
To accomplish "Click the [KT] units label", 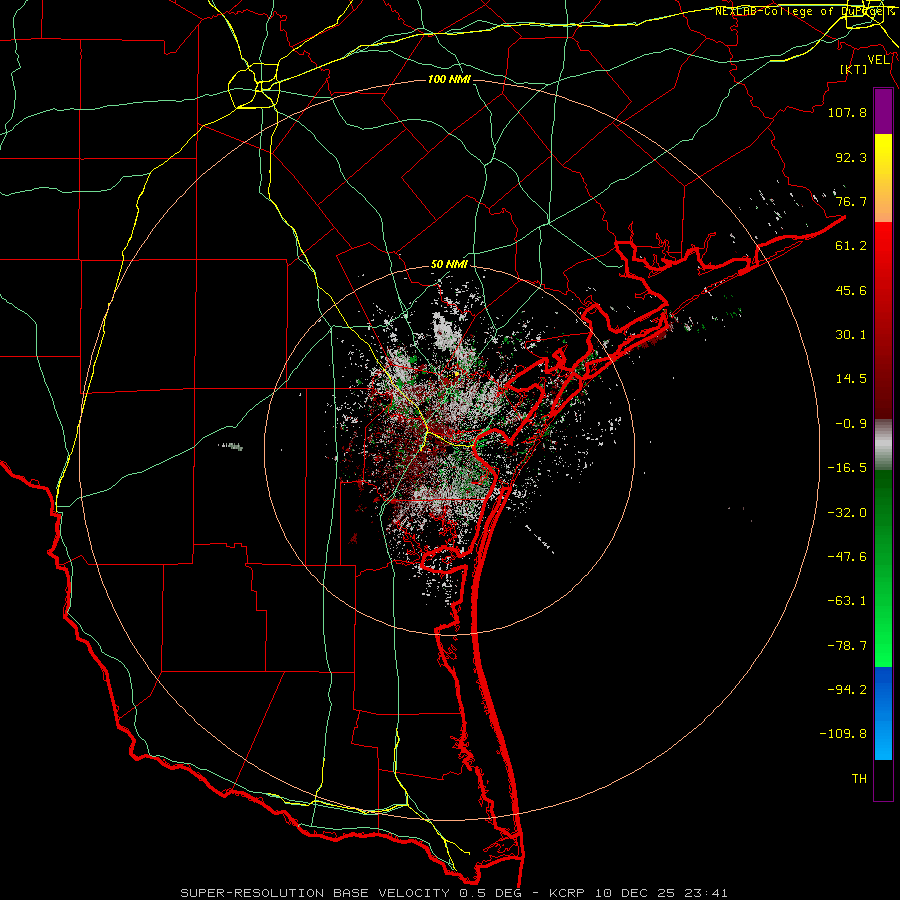I will [x=854, y=69].
